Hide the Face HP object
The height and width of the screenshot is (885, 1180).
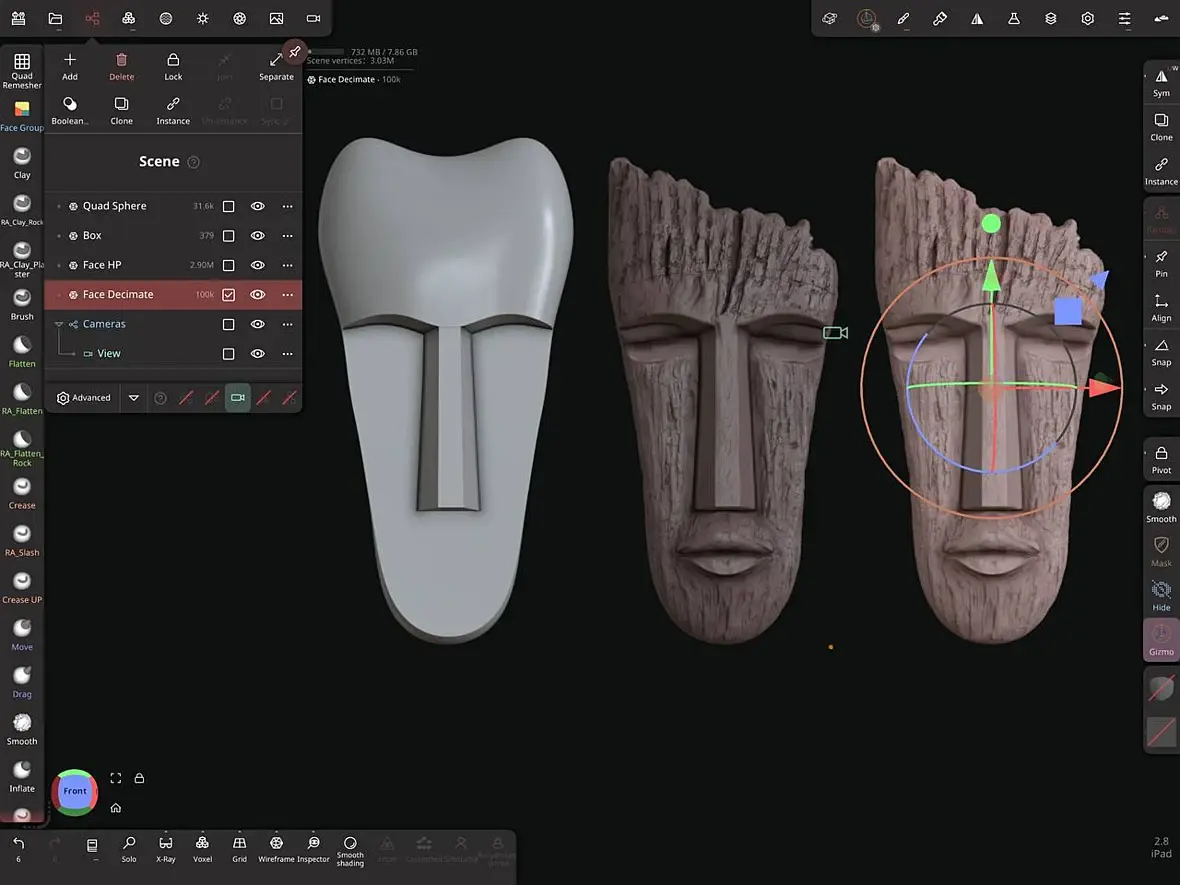tap(258, 265)
